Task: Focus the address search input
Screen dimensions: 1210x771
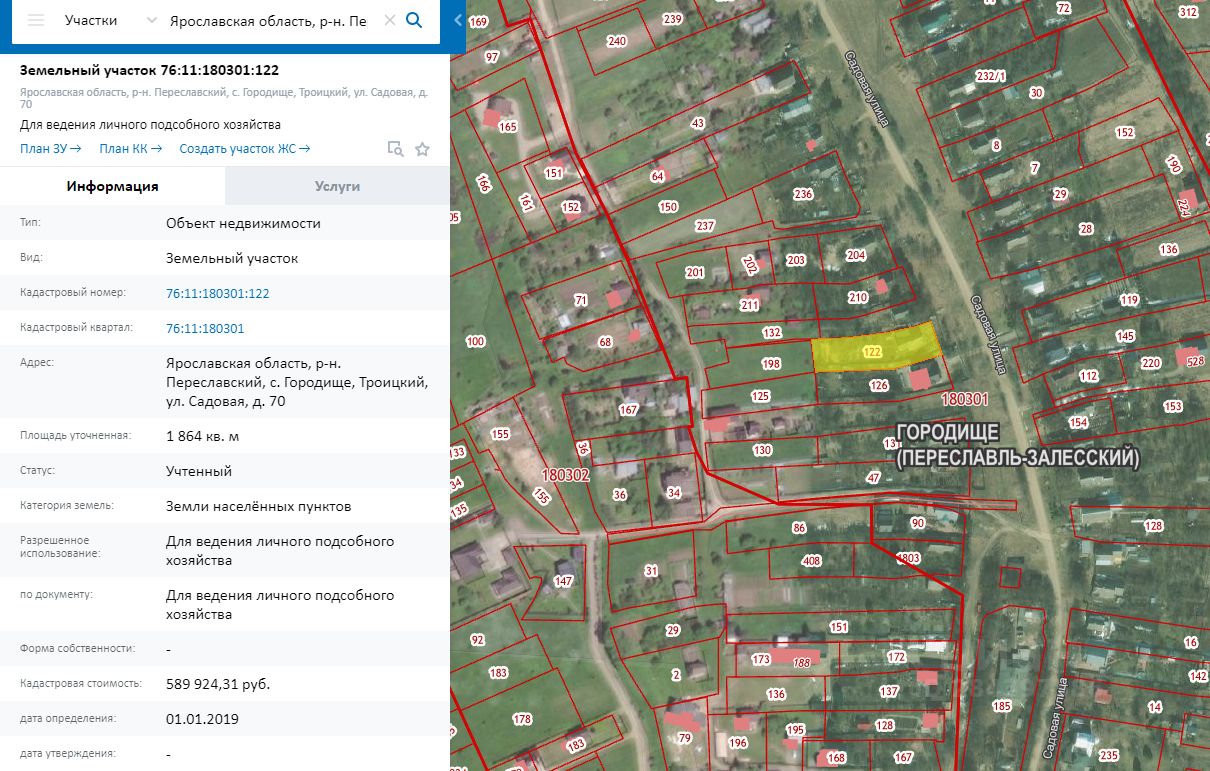Action: tap(268, 20)
